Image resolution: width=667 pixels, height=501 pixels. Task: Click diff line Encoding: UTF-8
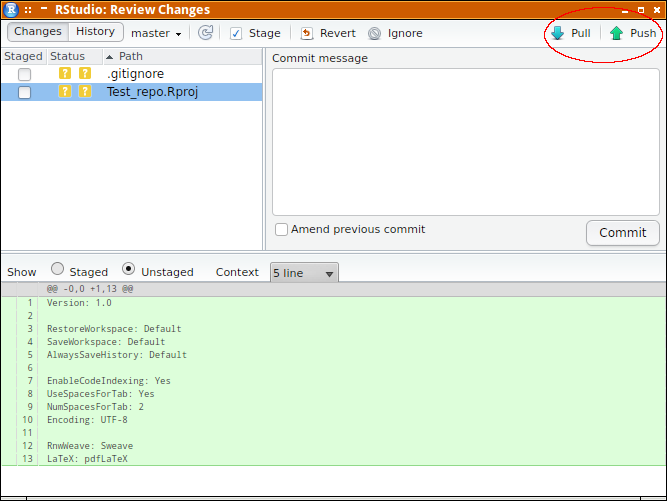(x=87, y=420)
